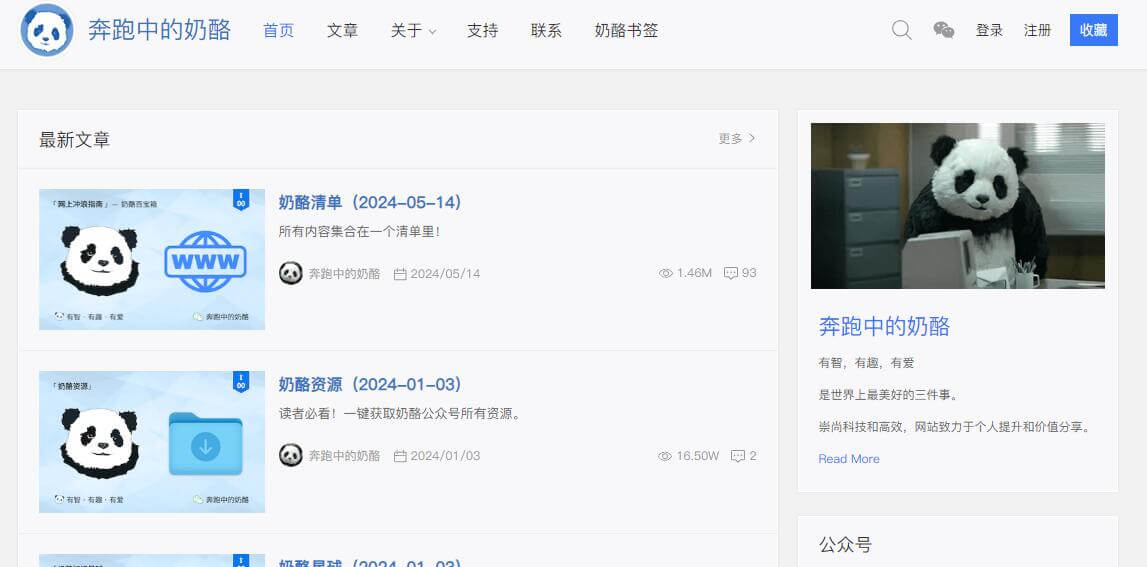
Task: Click site title 奔跑中的奶酪 in header
Action: [159, 30]
